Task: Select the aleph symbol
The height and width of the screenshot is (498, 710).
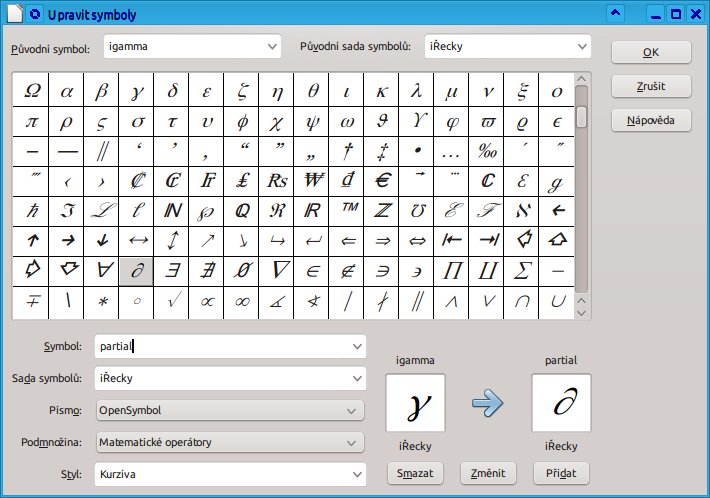Action: (x=522, y=211)
